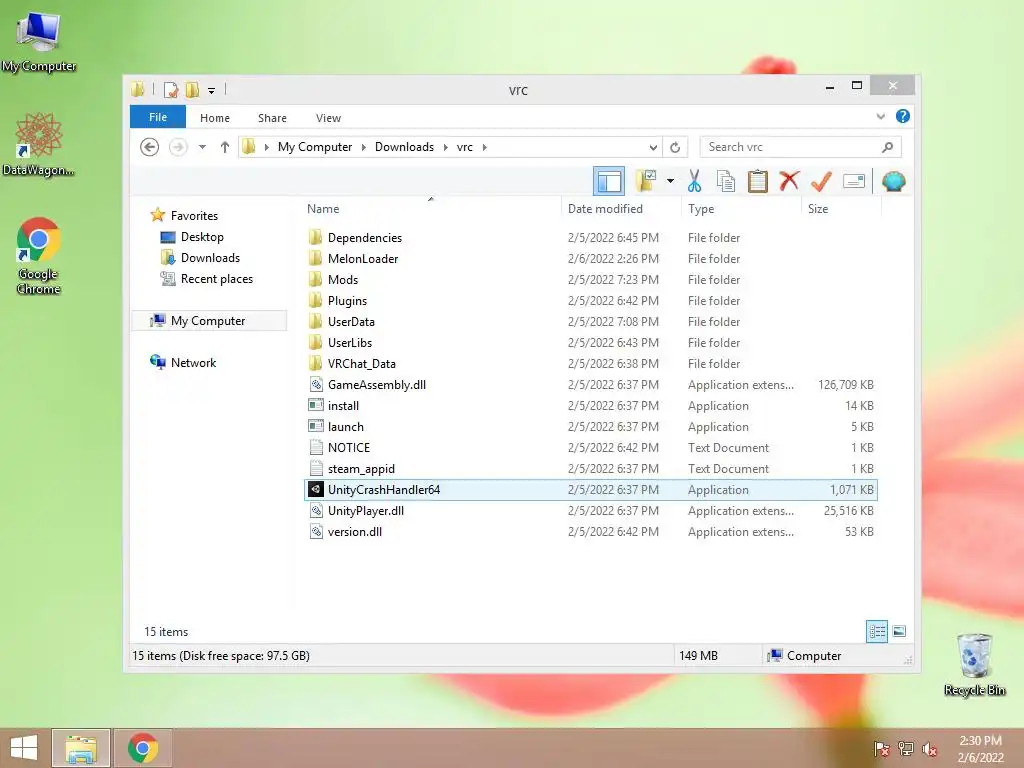Open Customize Quick Access Toolbar dropdown
Viewport: 1024px width, 768px height.
[212, 90]
